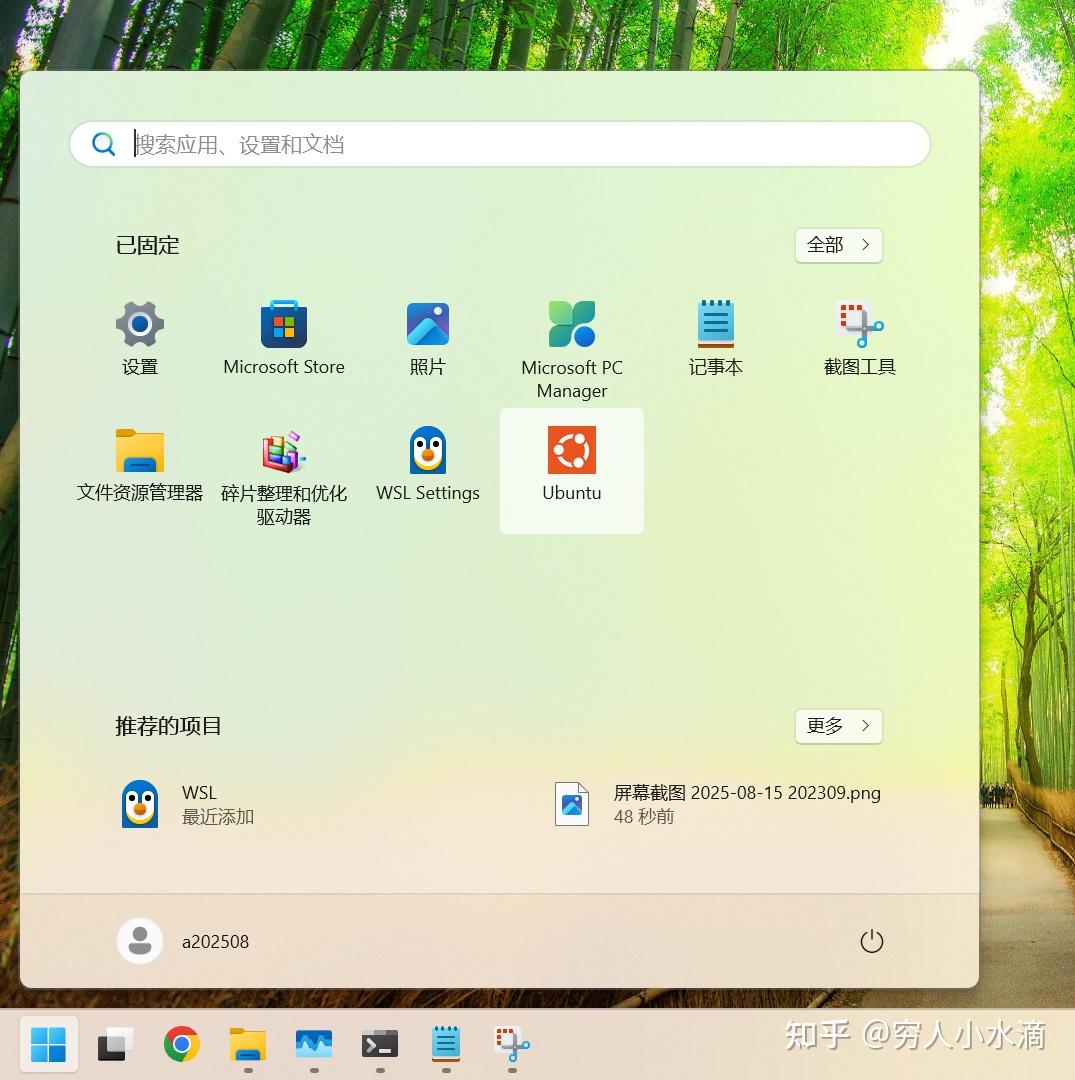Open Terminal from the taskbar
Image resolution: width=1075 pixels, height=1080 pixels.
379,1044
